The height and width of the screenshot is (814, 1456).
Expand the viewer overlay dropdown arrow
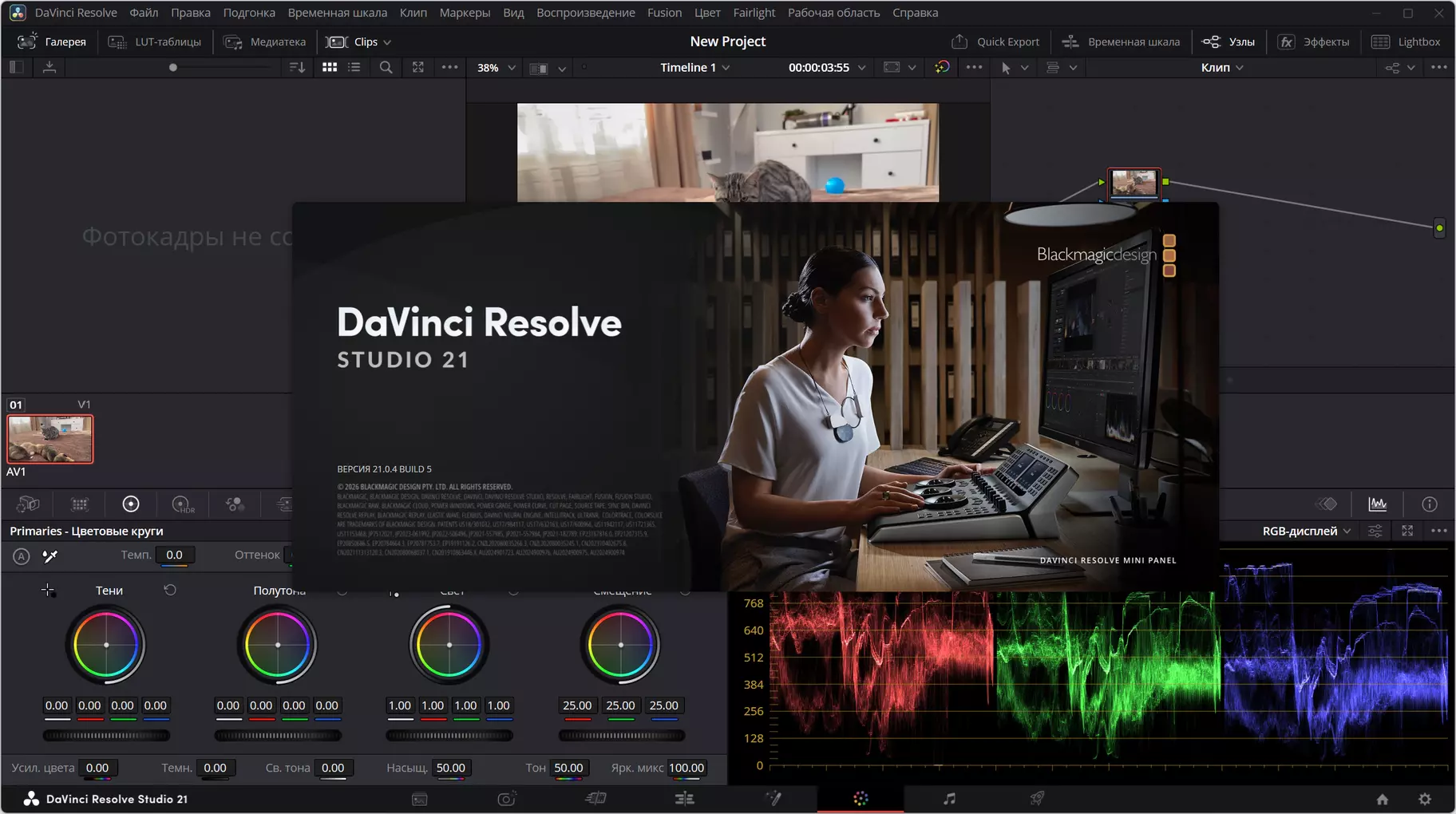coord(912,68)
